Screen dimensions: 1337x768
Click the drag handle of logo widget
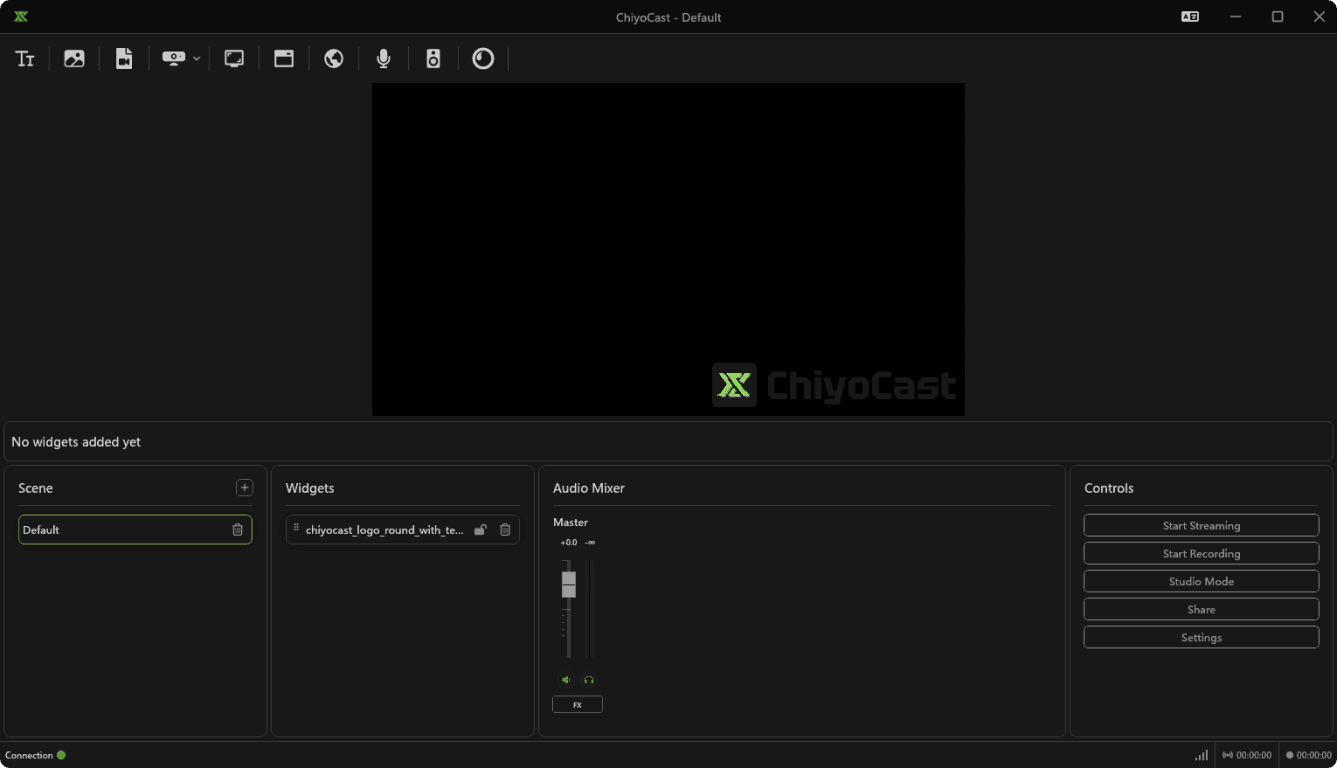[296, 529]
